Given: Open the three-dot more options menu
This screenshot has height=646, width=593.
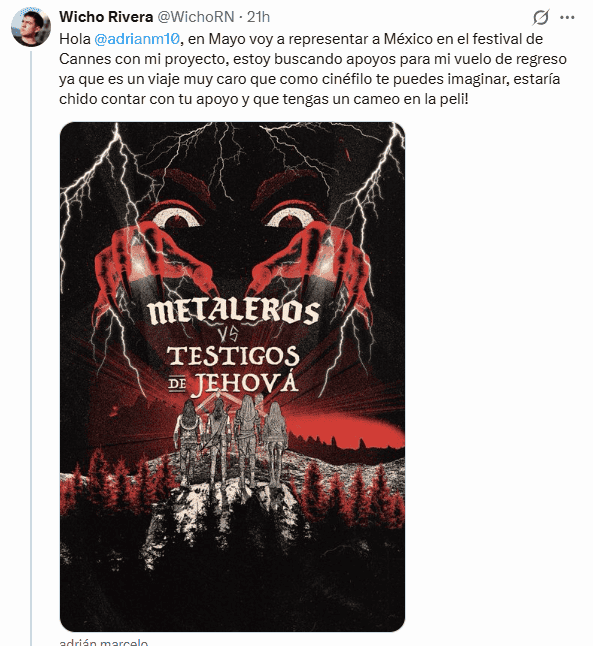Looking at the screenshot, I should (567, 17).
